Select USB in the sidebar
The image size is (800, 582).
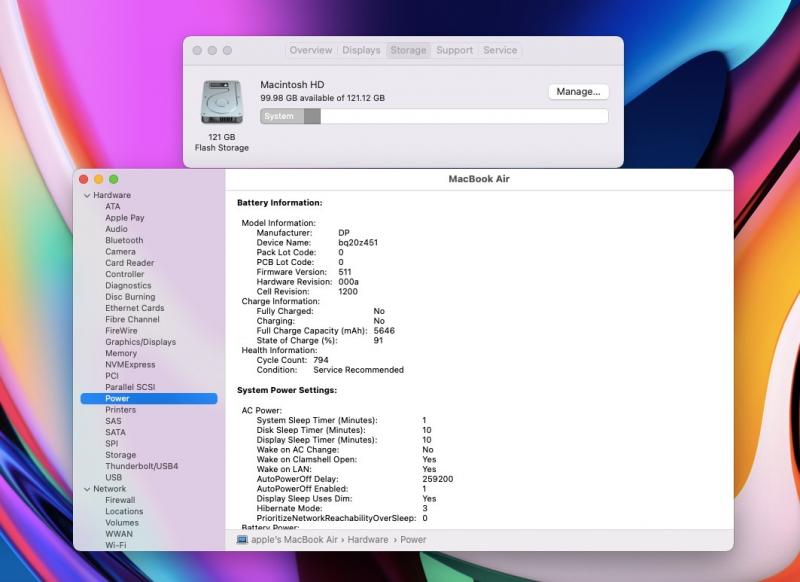tap(113, 477)
